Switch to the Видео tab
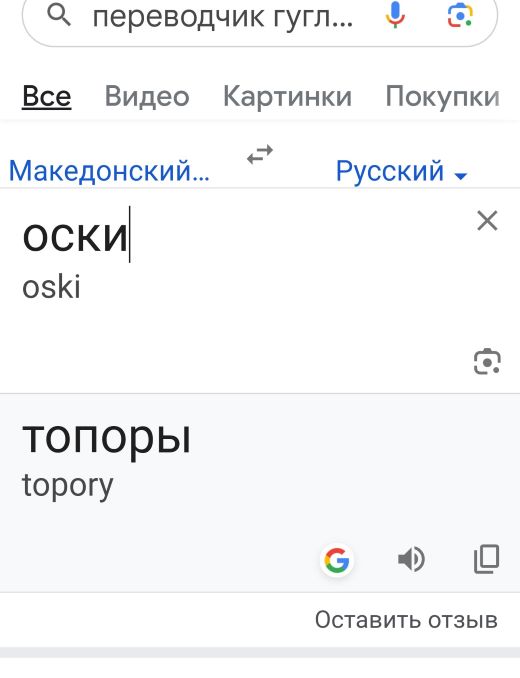The image size is (520, 678). coord(147,96)
